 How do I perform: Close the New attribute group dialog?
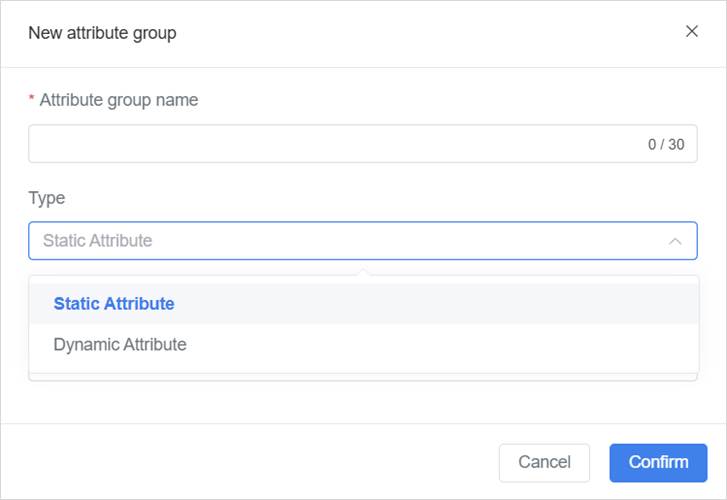tap(691, 31)
